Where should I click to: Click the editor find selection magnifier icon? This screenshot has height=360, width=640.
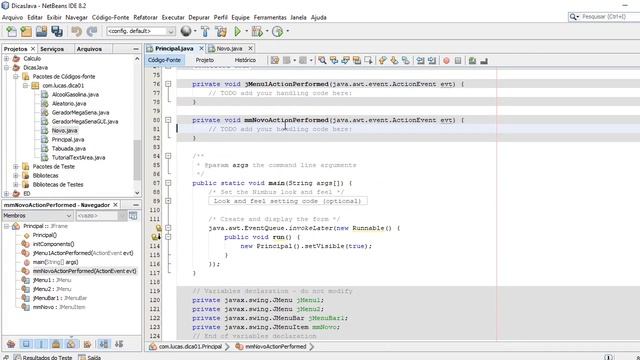pyautogui.click(x=322, y=60)
